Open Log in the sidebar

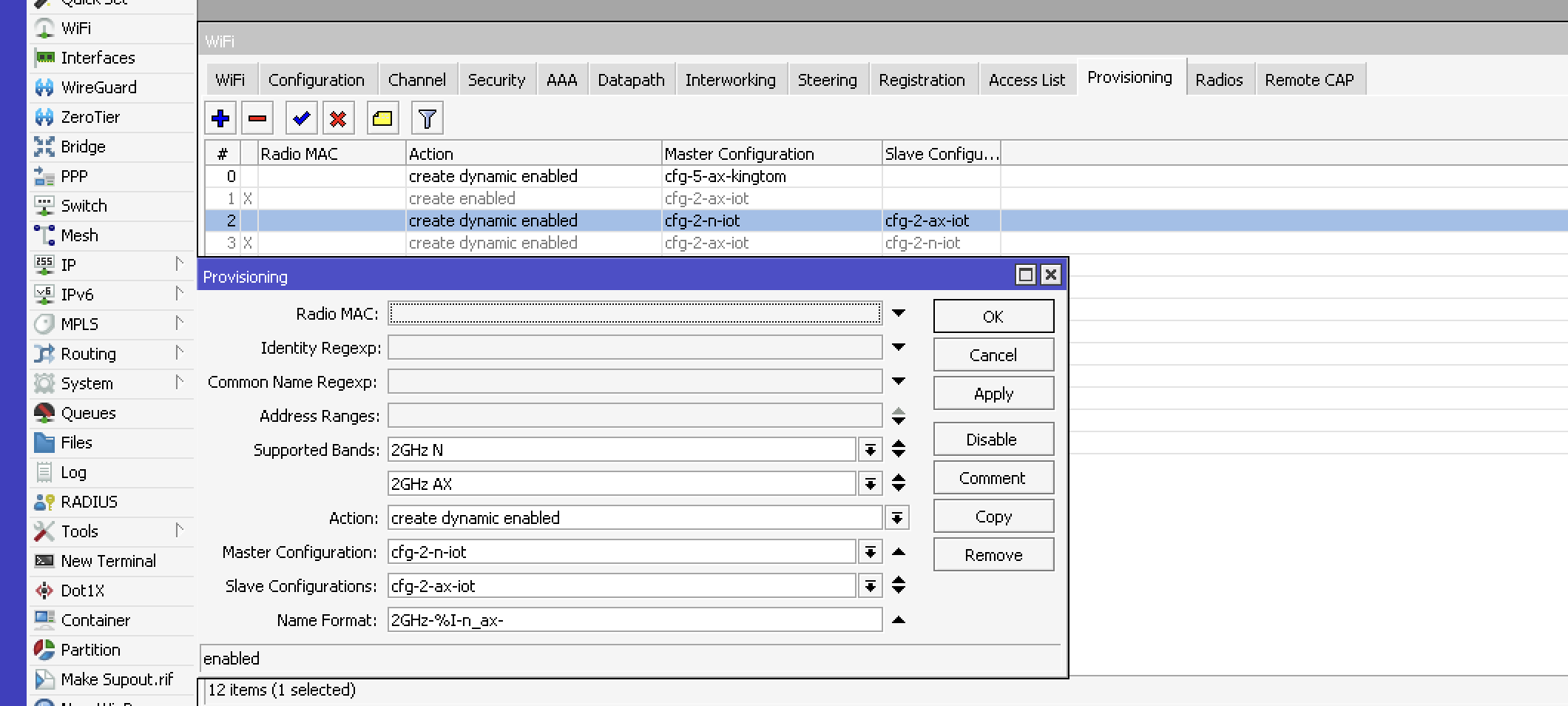point(73,472)
